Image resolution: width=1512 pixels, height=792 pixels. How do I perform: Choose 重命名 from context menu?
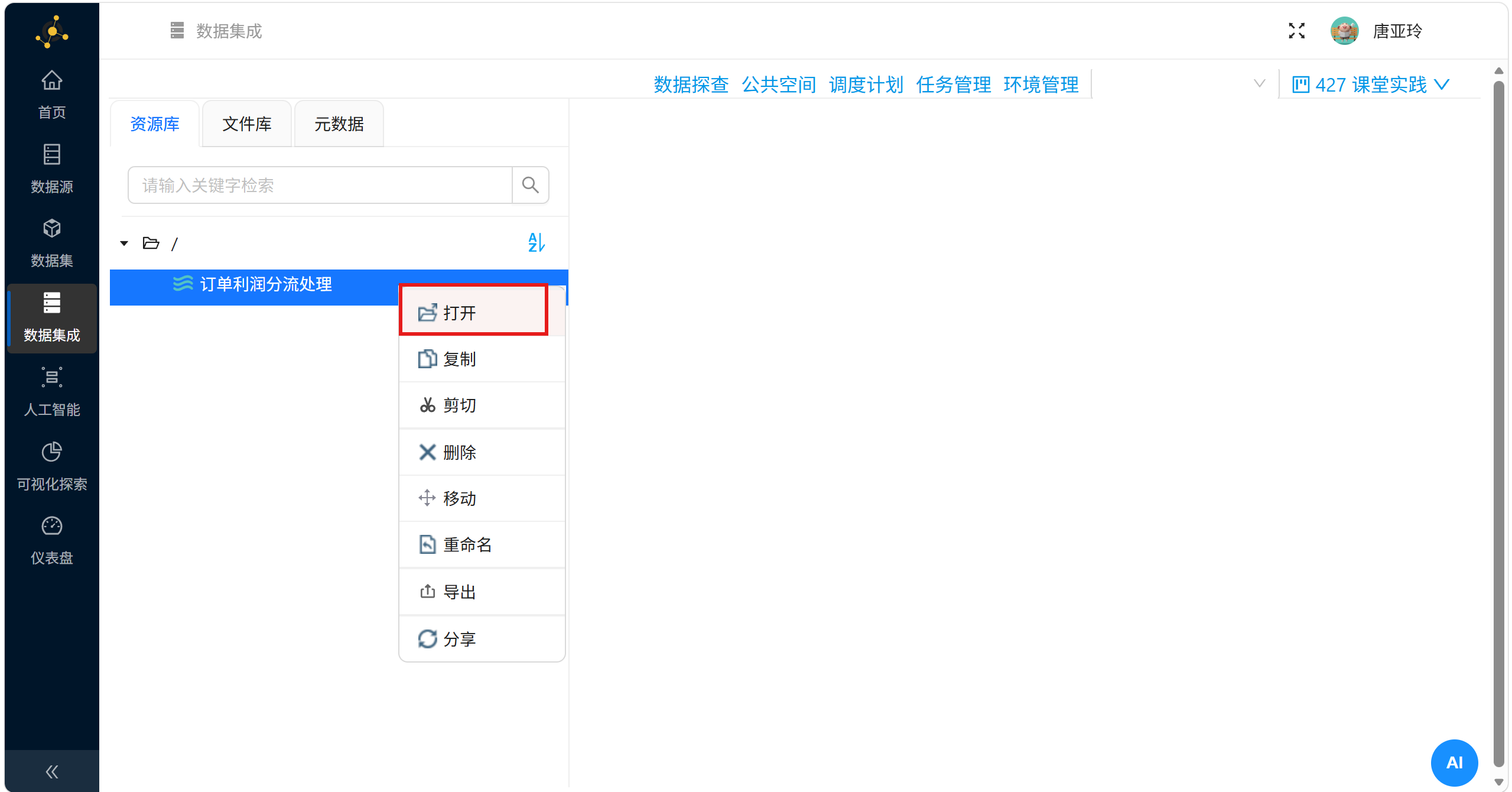click(x=467, y=544)
